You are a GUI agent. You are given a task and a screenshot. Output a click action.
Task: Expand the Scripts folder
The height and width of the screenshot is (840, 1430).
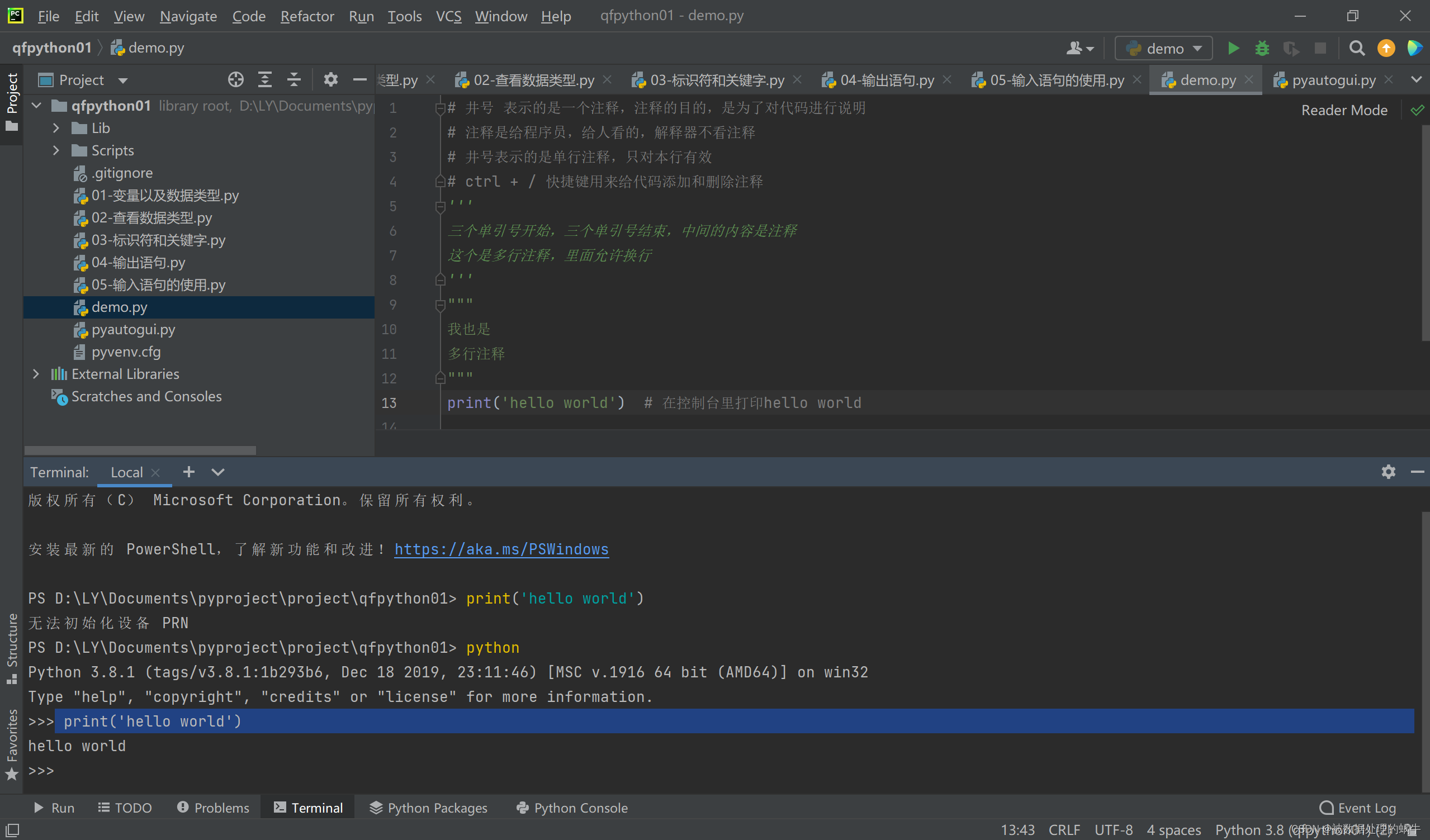(x=55, y=150)
